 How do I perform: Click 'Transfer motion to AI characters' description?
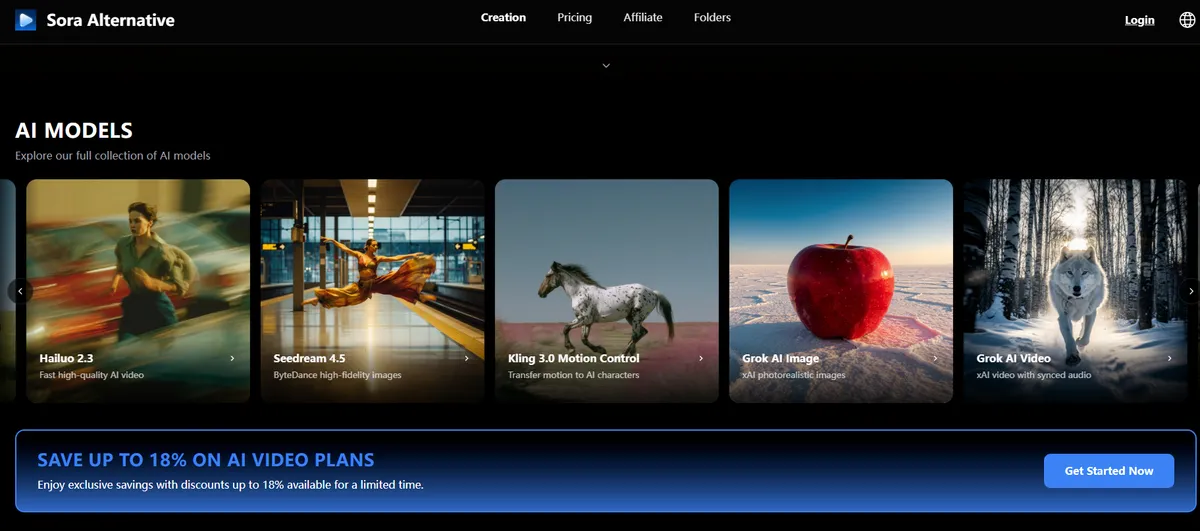(574, 375)
